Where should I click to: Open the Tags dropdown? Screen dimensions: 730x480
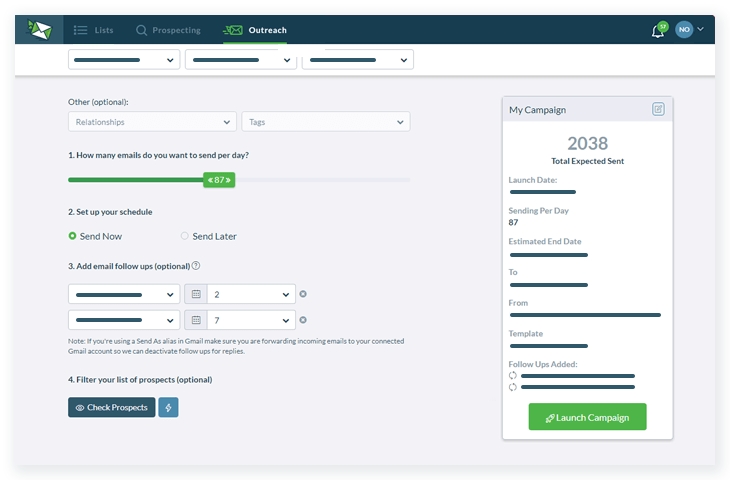pyautogui.click(x=326, y=122)
